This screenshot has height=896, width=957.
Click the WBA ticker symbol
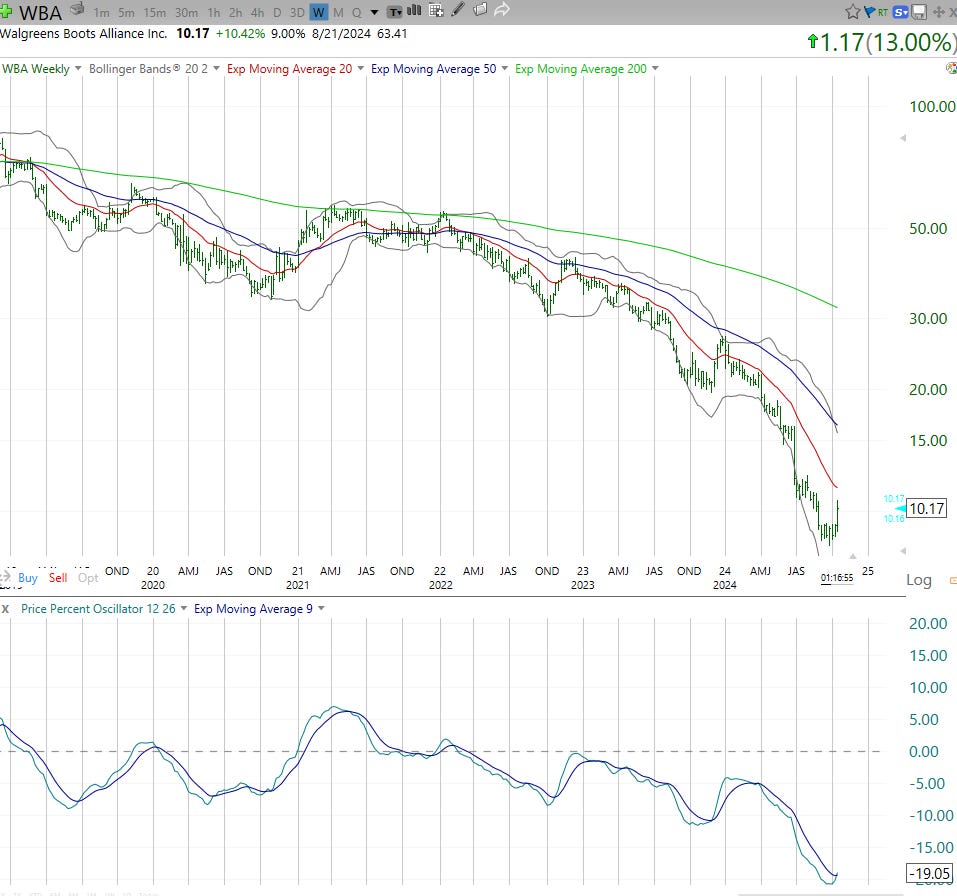click(40, 12)
